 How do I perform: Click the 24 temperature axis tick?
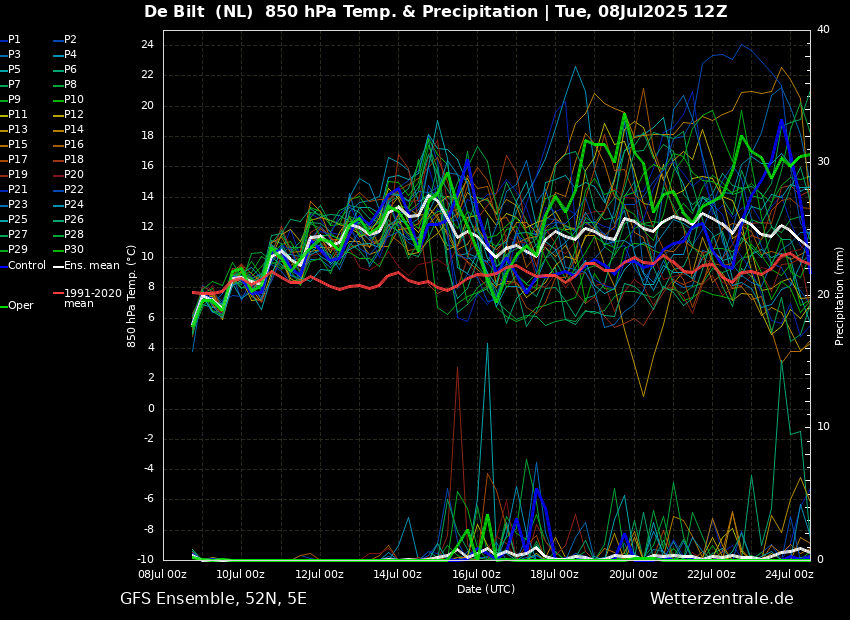coord(147,45)
